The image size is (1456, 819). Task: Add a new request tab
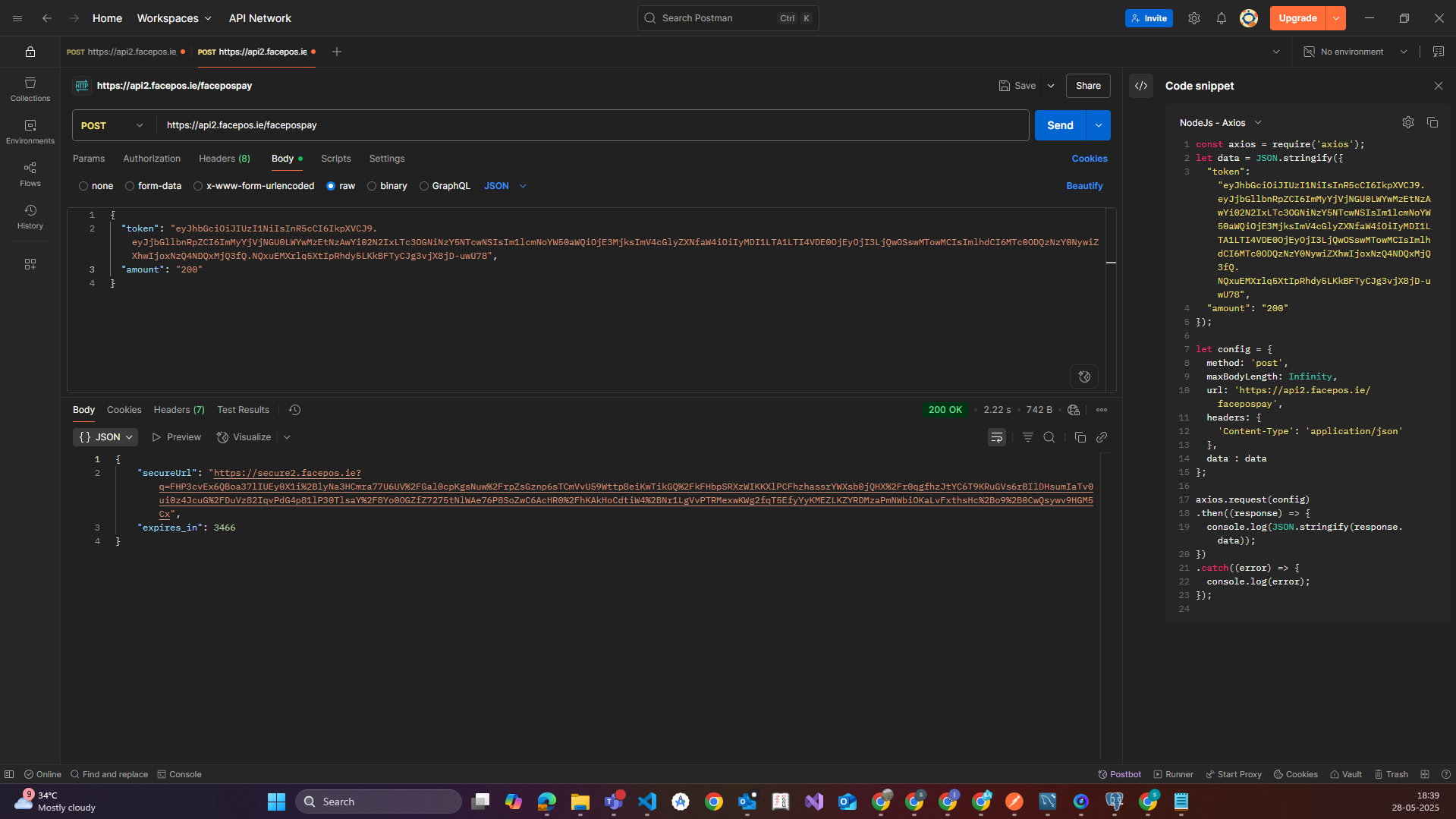pos(337,52)
